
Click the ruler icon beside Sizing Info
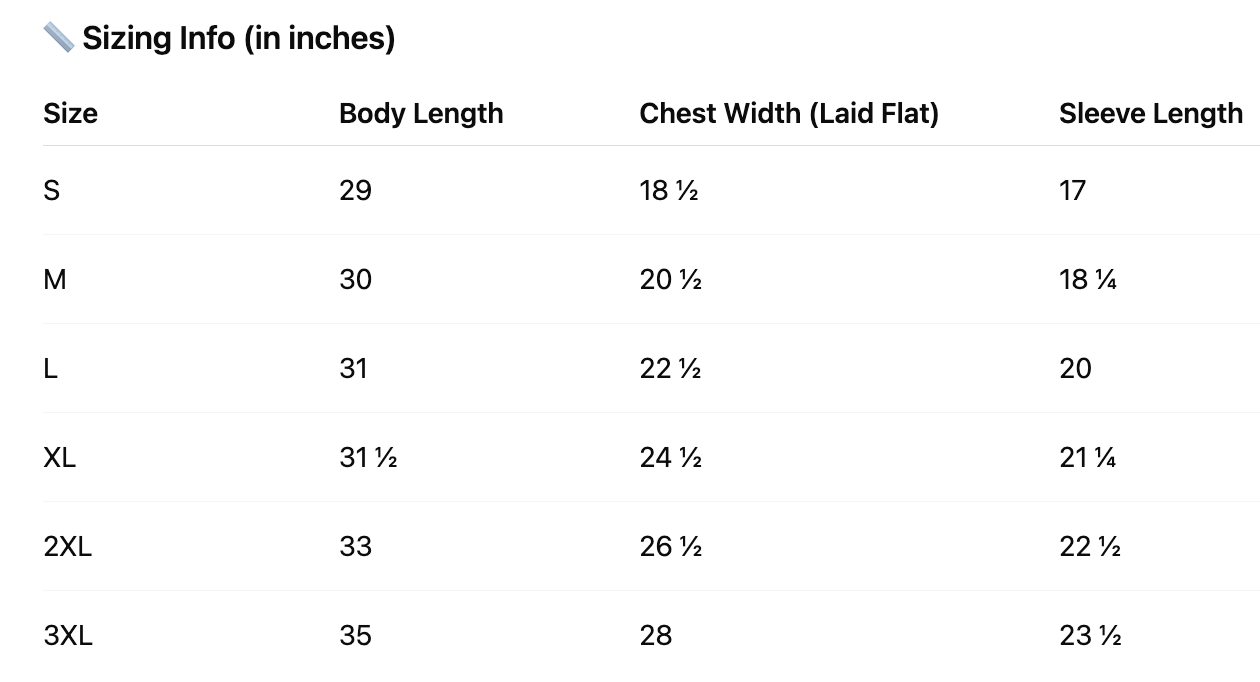[x=58, y=38]
